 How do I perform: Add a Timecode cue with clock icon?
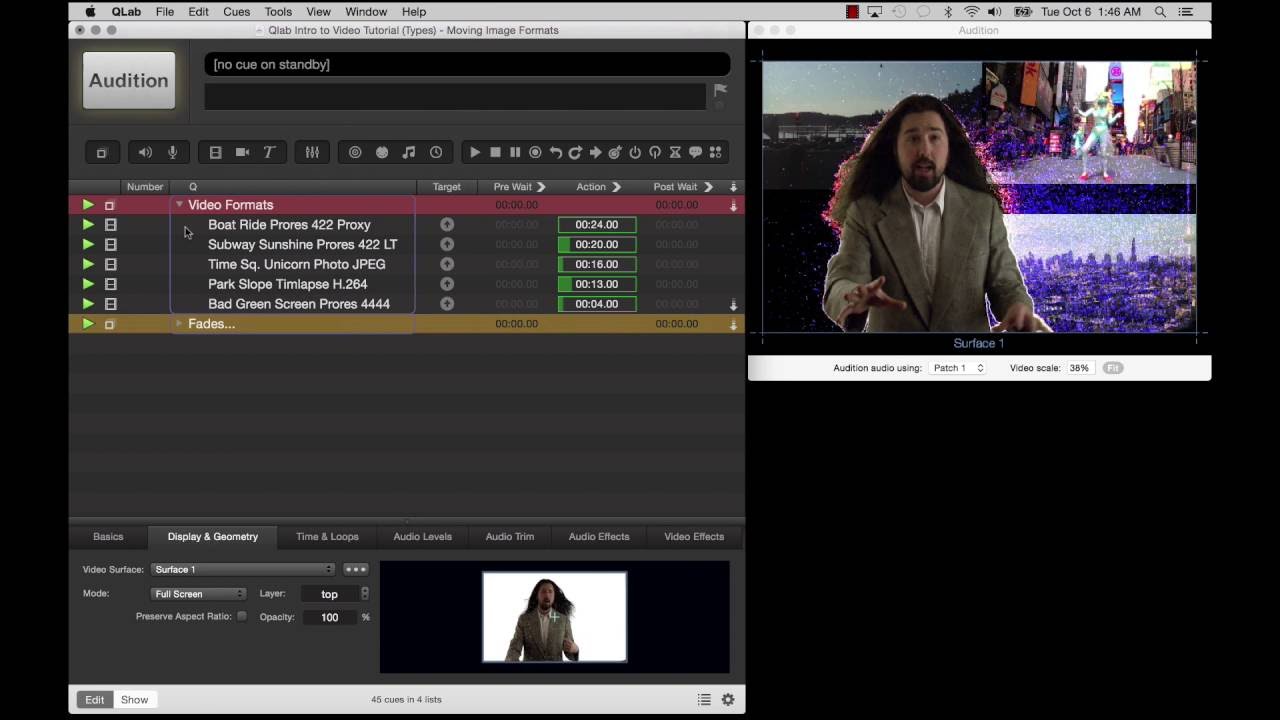click(x=436, y=153)
